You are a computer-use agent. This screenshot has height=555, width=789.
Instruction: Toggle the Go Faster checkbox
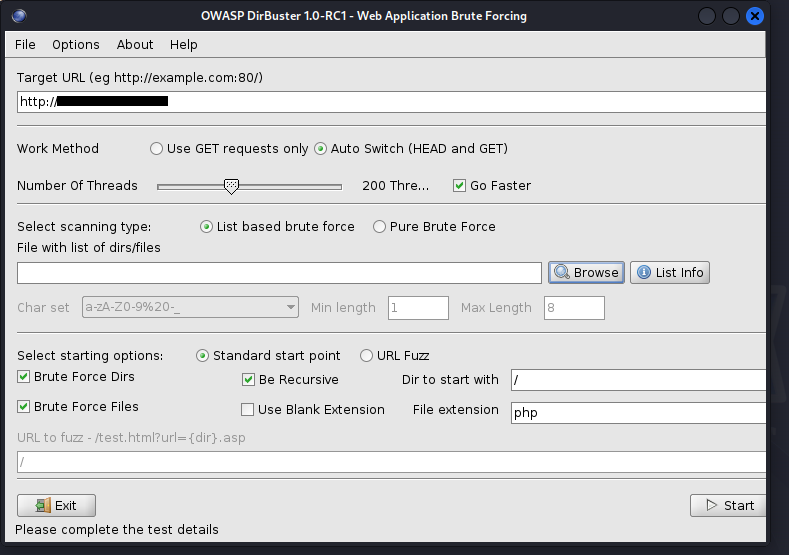460,185
